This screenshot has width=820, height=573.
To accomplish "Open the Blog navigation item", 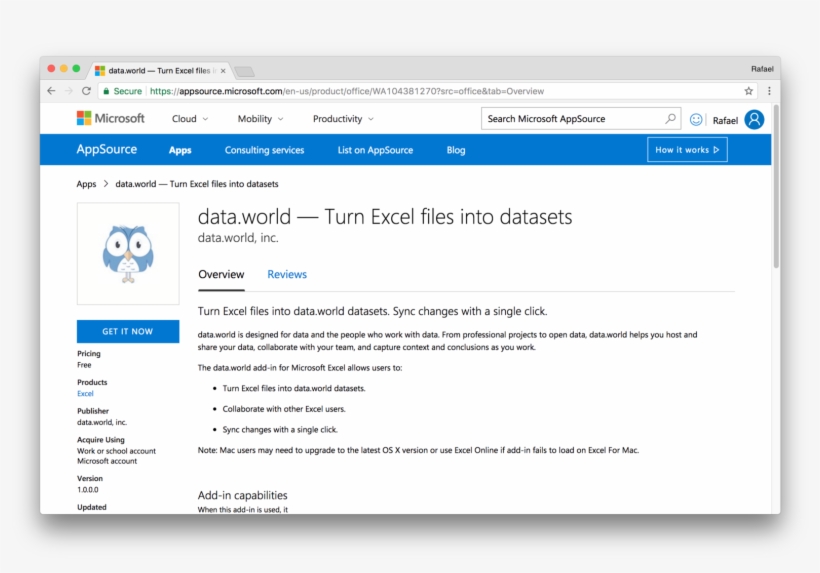I will (455, 150).
